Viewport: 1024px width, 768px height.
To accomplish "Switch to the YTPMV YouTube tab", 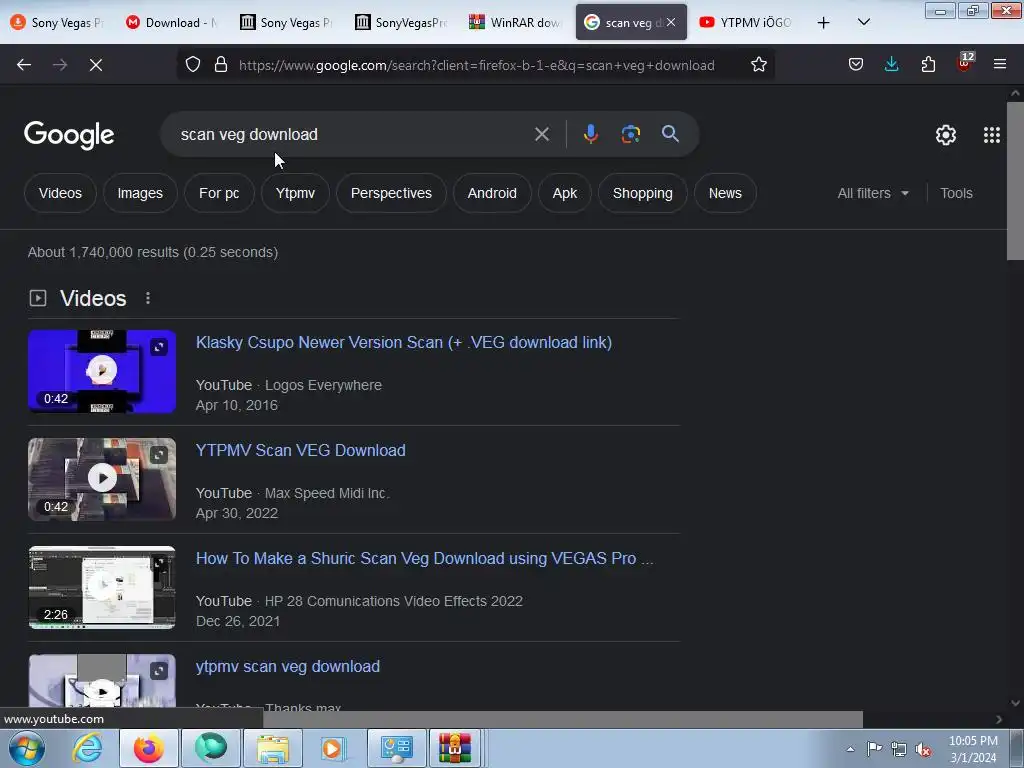I will pos(745,22).
